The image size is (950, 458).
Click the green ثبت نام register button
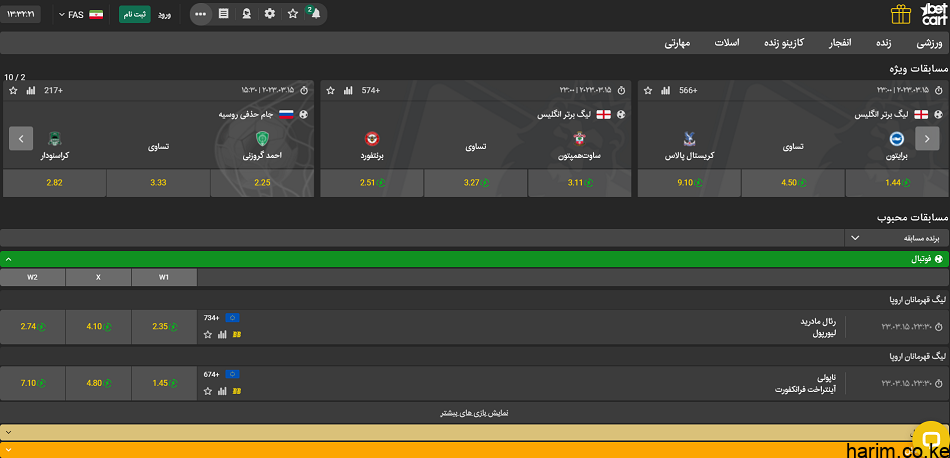click(135, 14)
